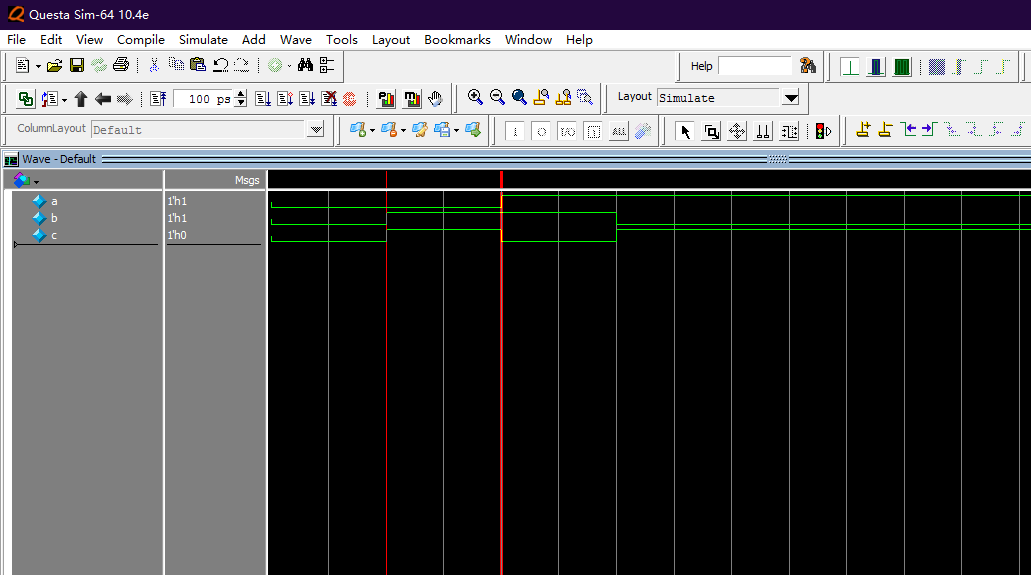Select the Zoom mode tool
The image size is (1031, 575).
coord(711,132)
